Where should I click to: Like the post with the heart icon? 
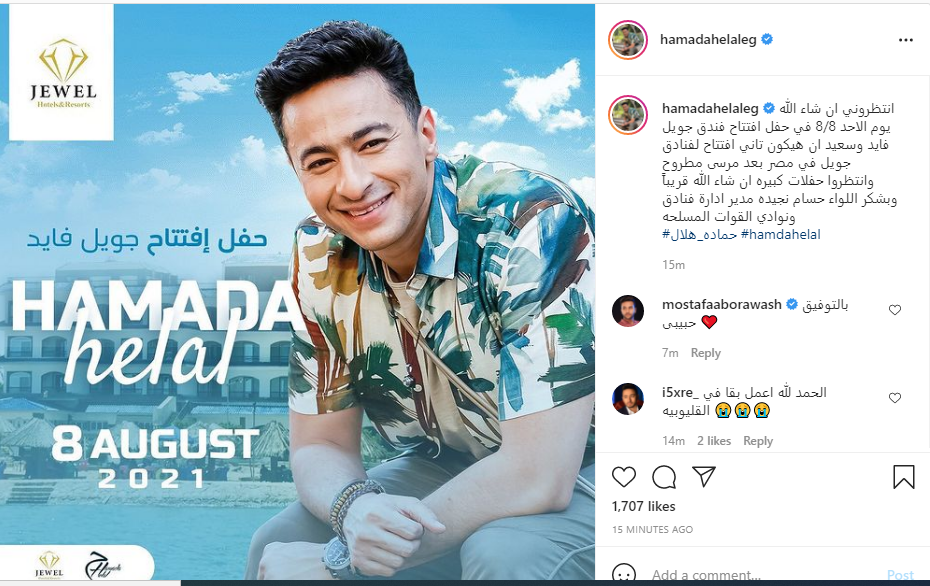pos(623,477)
